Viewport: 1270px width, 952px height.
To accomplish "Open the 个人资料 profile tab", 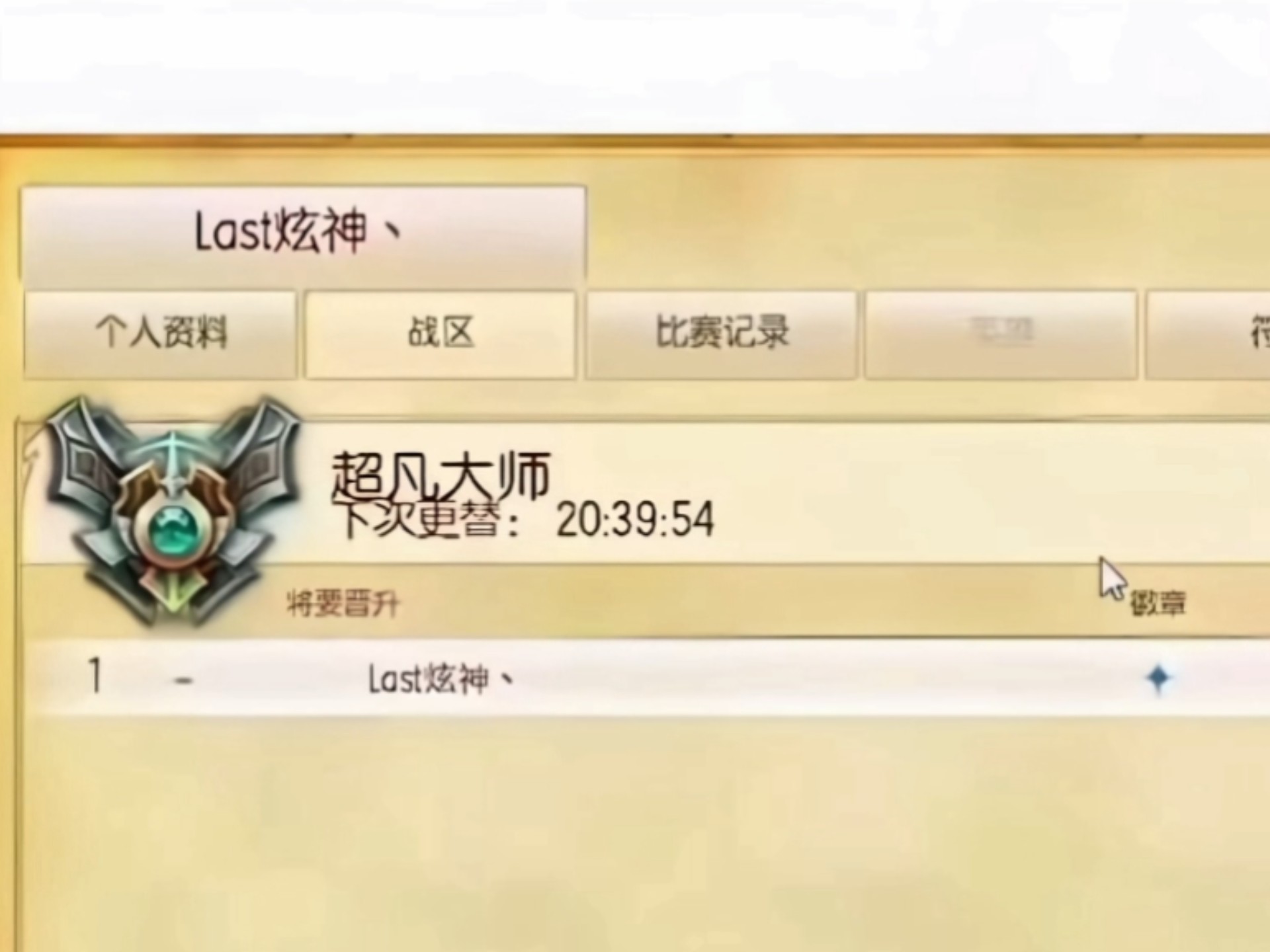I will pyautogui.click(x=160, y=334).
